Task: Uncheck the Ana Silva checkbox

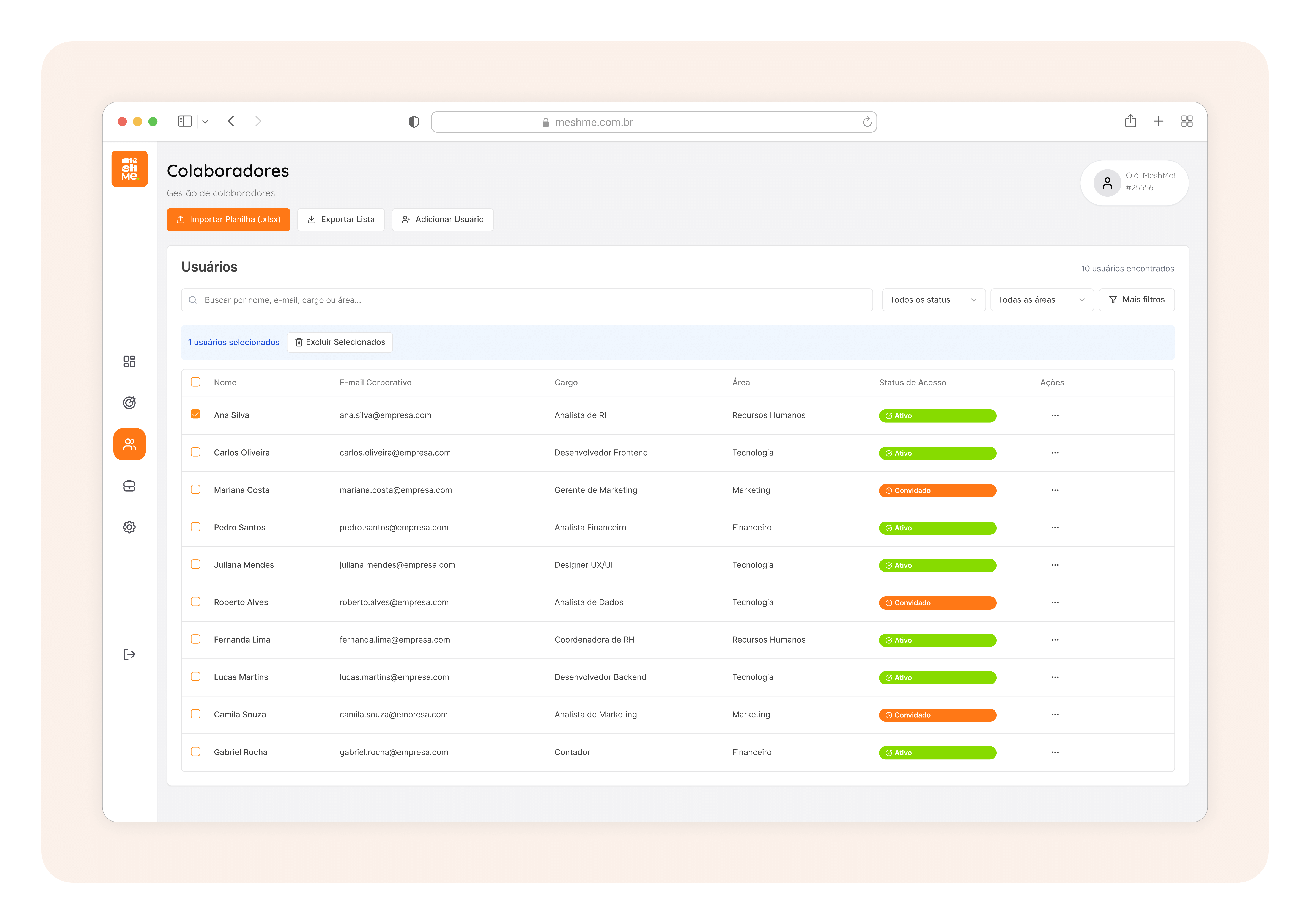Action: tap(196, 414)
